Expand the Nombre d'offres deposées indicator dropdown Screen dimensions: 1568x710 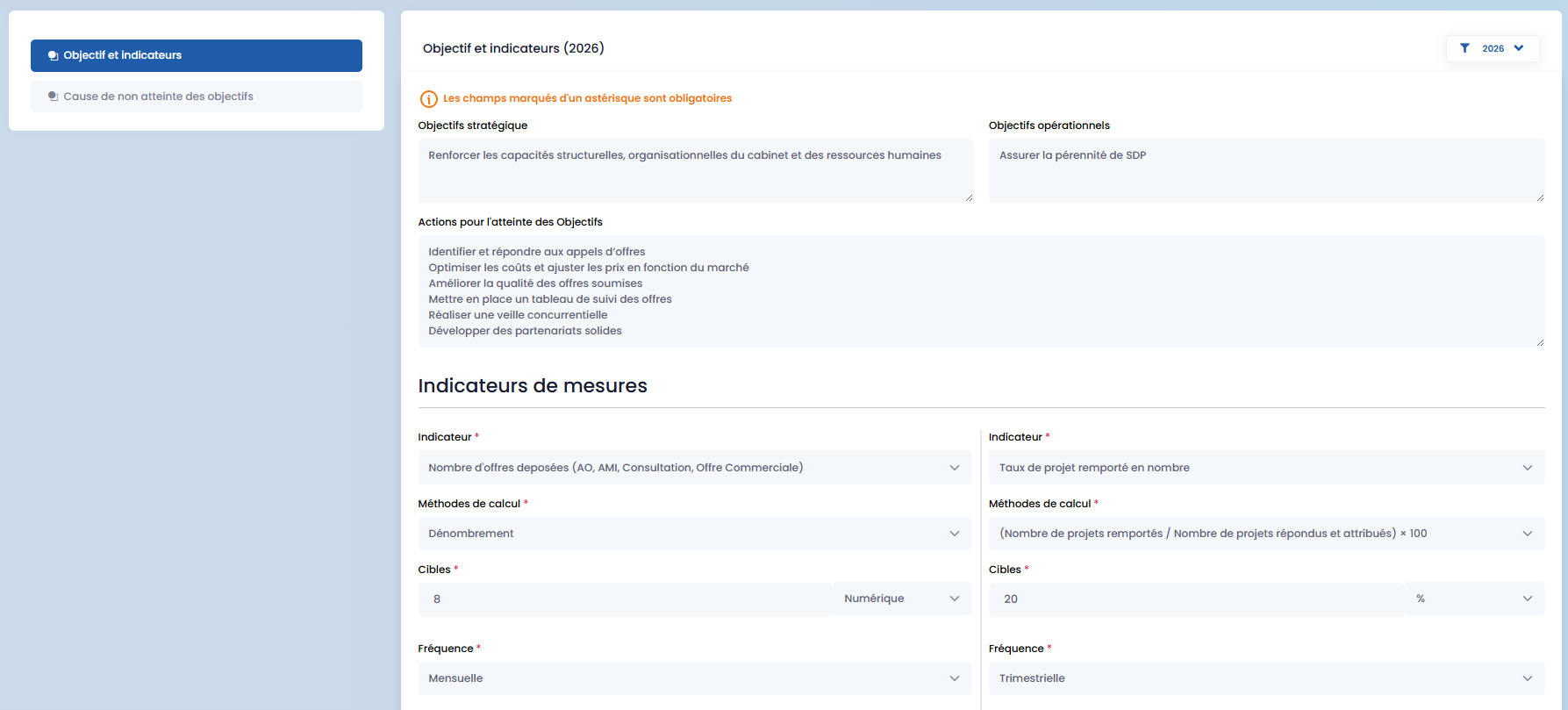(694, 468)
